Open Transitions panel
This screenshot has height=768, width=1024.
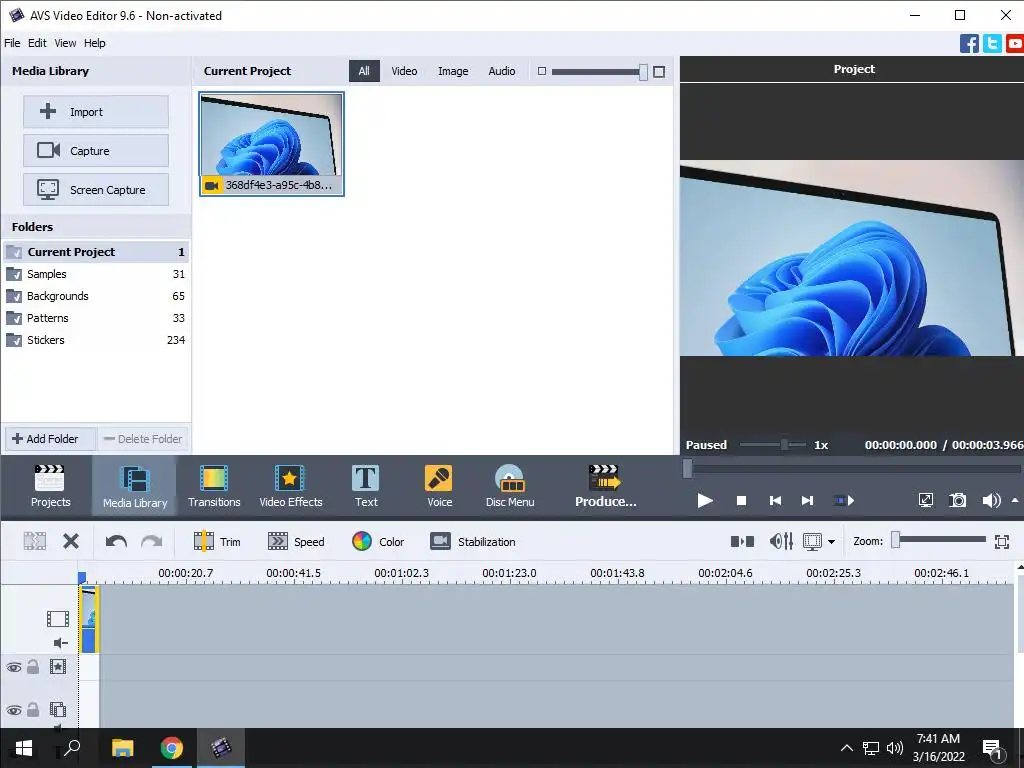[214, 486]
